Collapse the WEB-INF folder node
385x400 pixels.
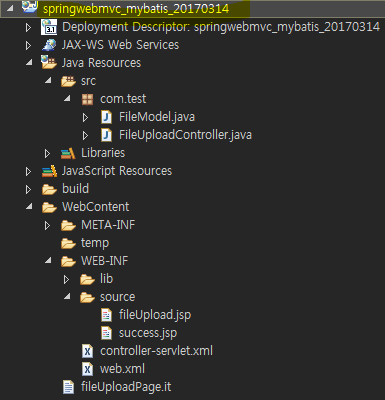(48, 260)
